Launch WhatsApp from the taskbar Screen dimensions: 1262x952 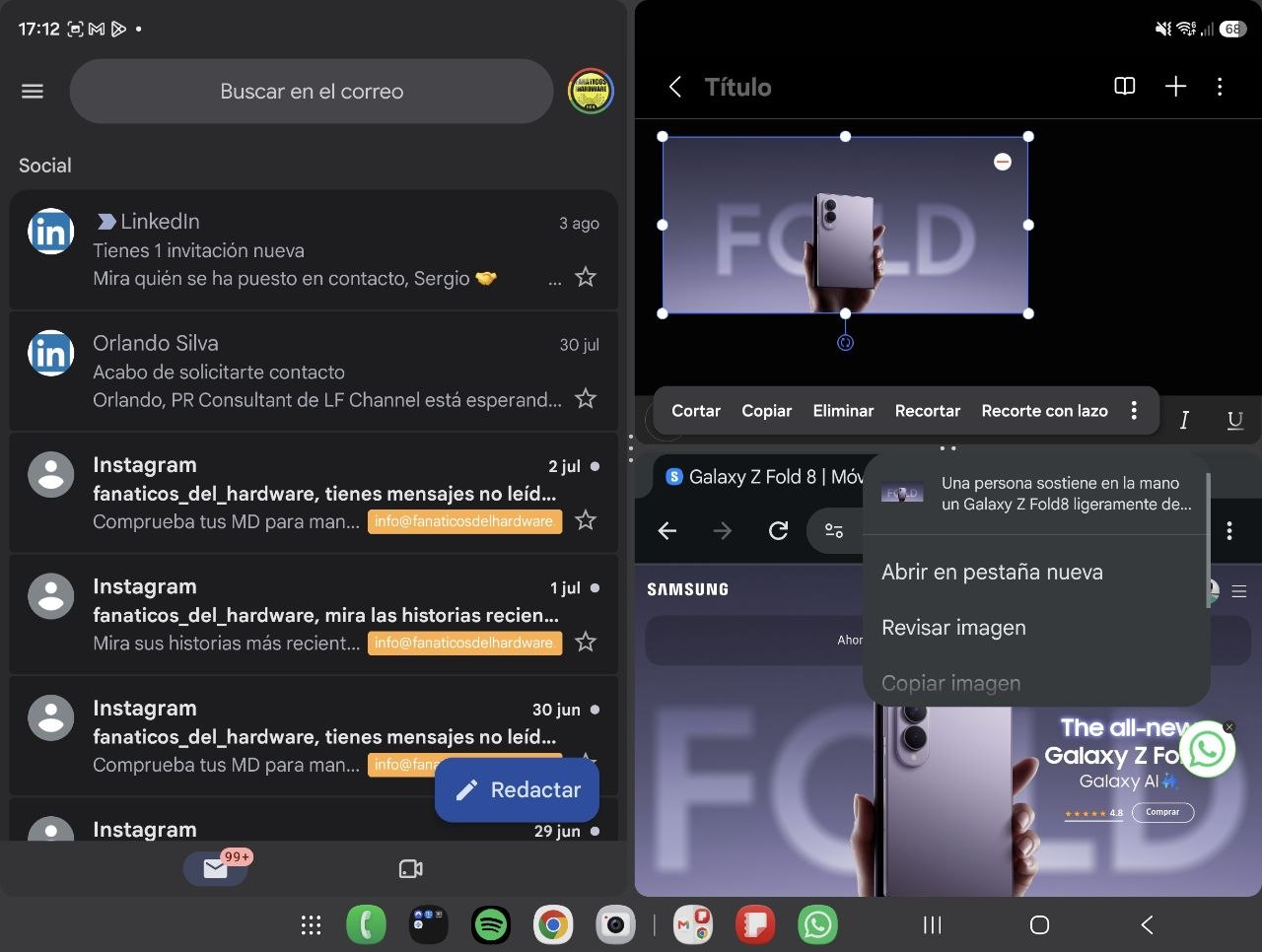point(817,925)
